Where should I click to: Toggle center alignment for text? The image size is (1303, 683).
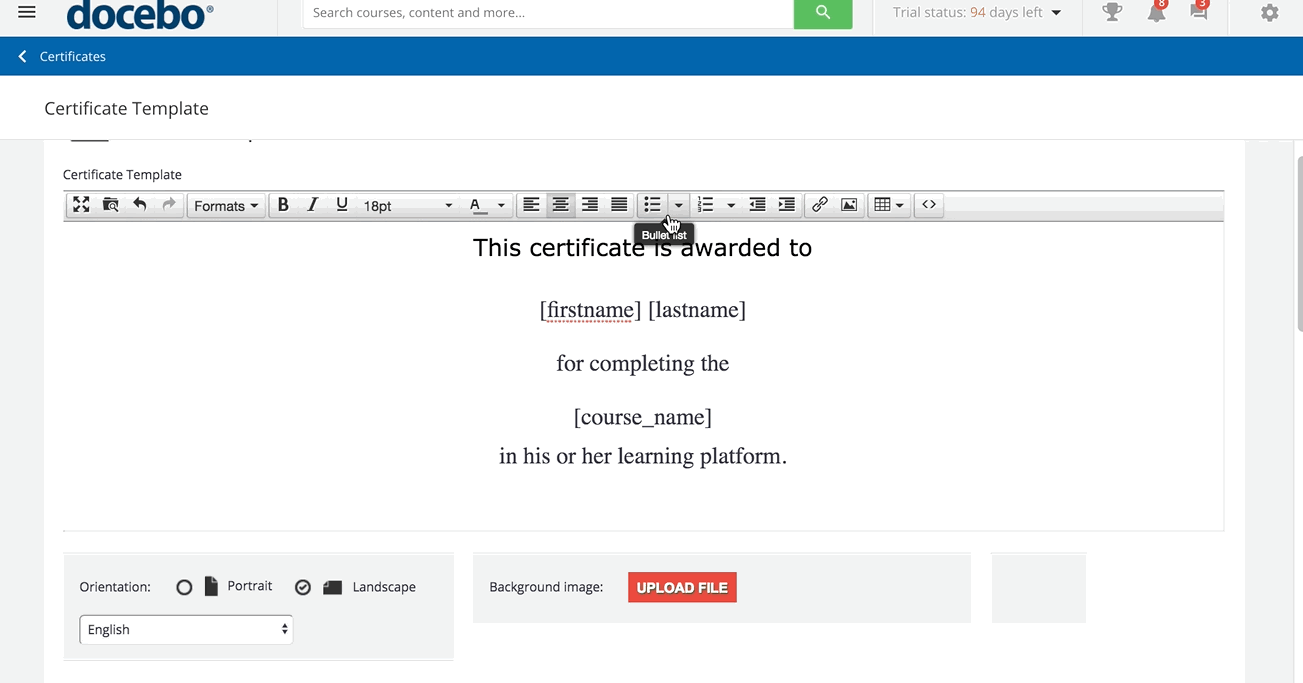tap(561, 205)
